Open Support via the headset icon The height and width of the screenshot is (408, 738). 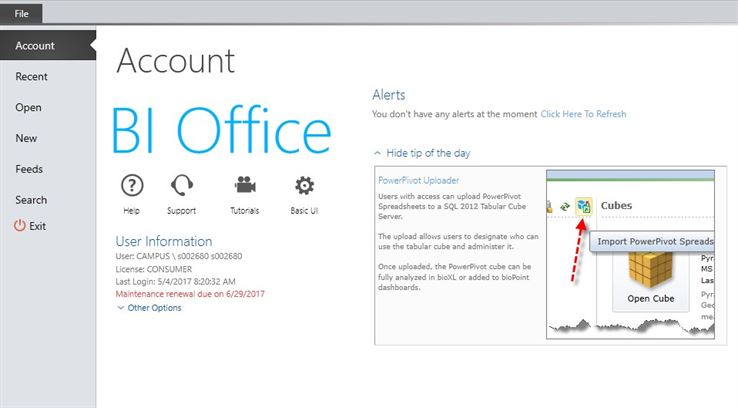click(x=182, y=186)
